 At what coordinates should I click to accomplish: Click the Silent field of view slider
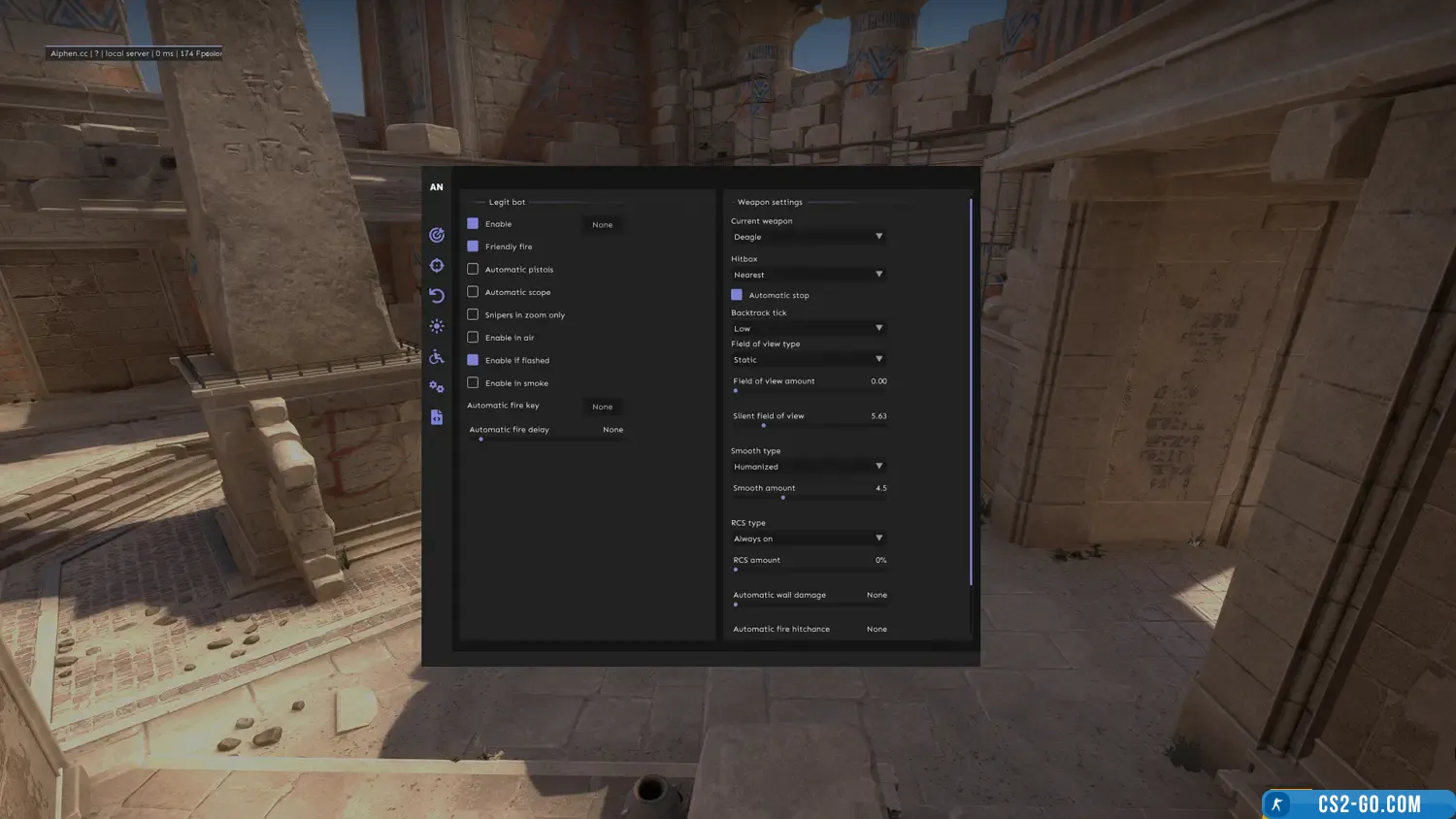coord(810,425)
